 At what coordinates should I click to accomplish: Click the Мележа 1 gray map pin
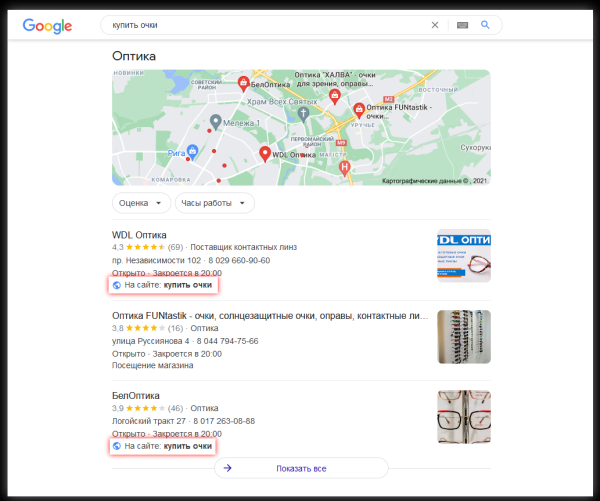[214, 122]
